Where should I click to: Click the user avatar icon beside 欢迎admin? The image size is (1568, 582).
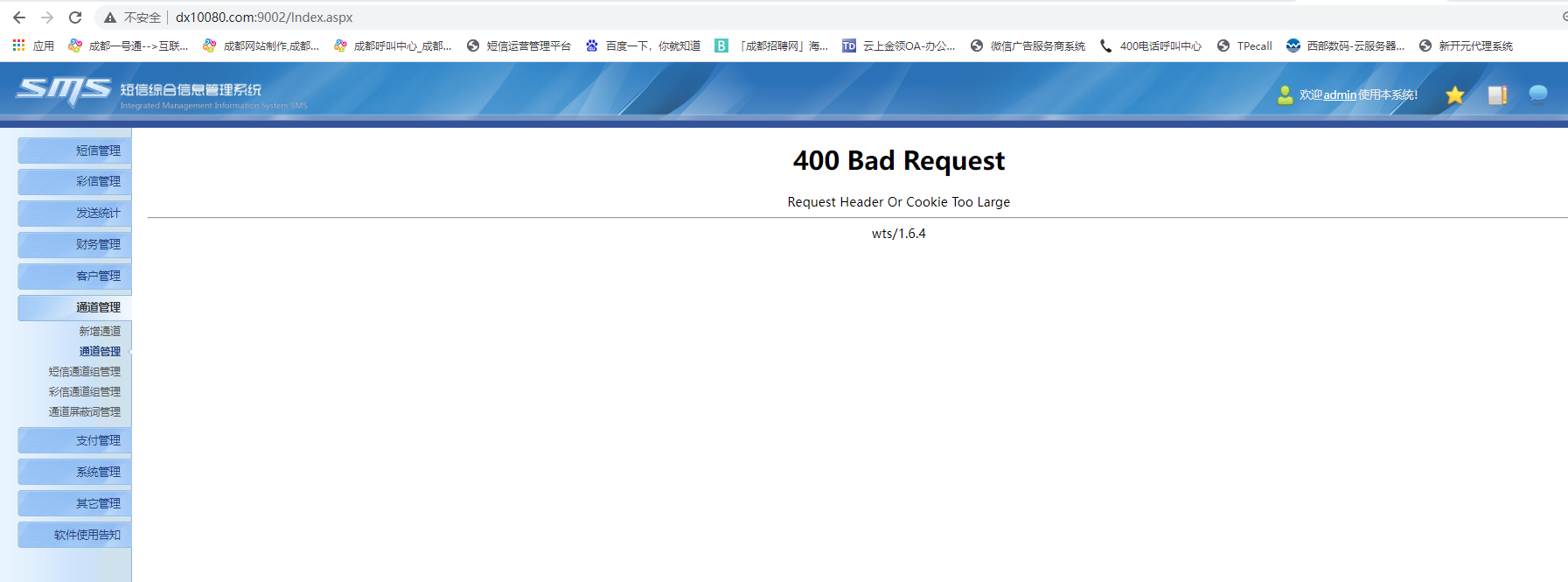1285,95
